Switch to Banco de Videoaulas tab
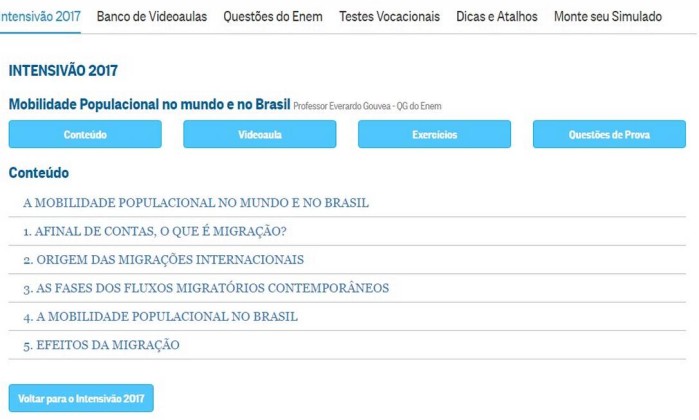 (x=152, y=17)
